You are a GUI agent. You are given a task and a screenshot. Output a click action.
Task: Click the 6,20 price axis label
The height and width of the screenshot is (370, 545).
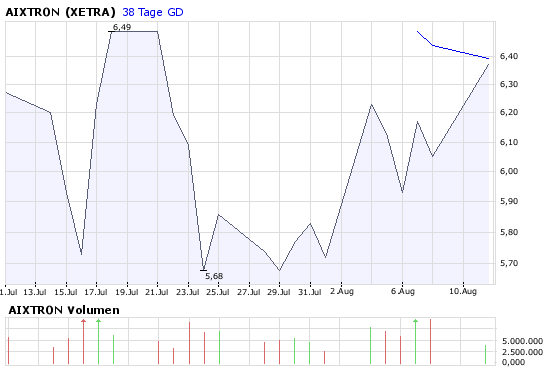click(x=509, y=113)
